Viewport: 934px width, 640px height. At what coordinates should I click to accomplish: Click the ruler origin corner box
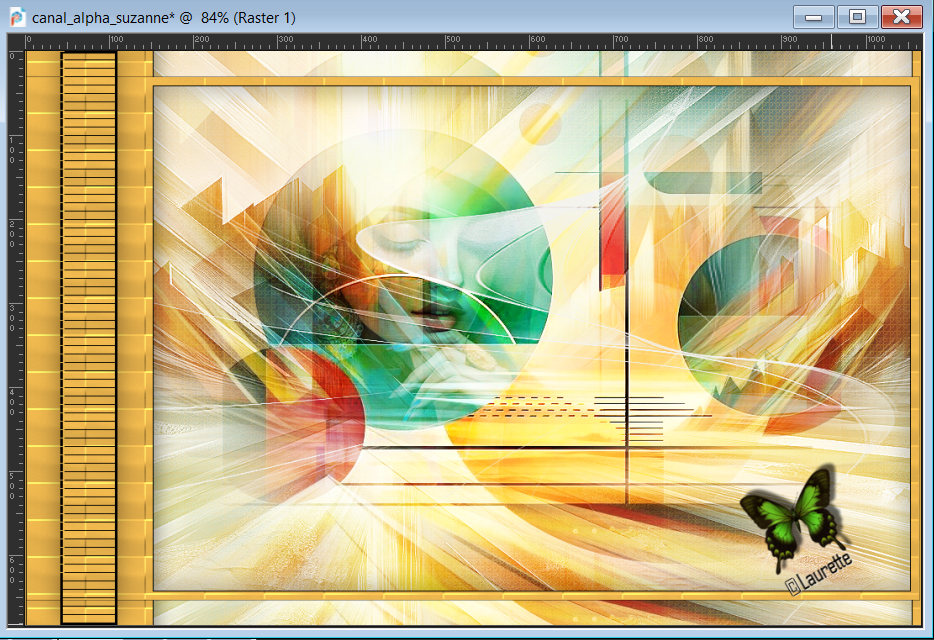pyautogui.click(x=16, y=41)
